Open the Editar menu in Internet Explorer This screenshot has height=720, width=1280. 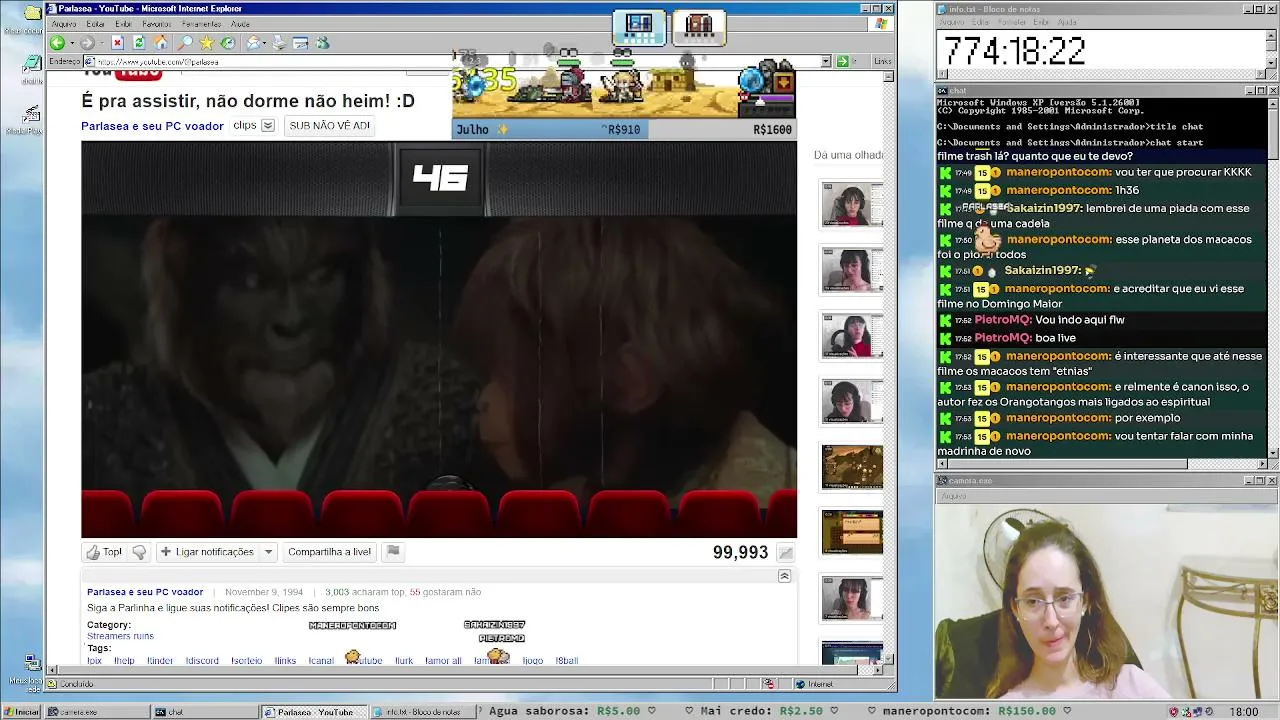96,24
